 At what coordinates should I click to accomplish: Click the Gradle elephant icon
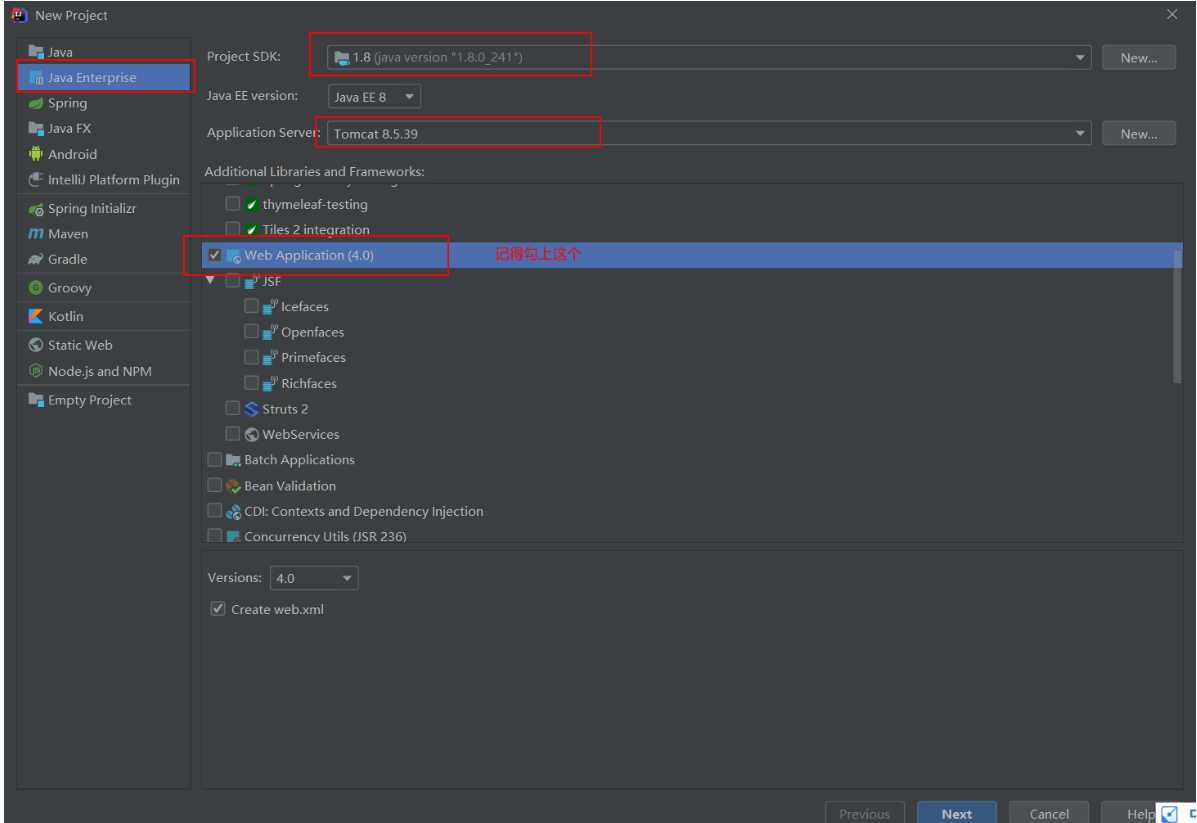click(36, 260)
